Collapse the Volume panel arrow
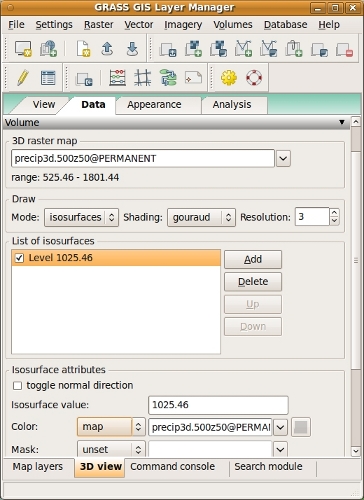Image resolution: width=364 pixels, height=500 pixels. (x=342, y=122)
